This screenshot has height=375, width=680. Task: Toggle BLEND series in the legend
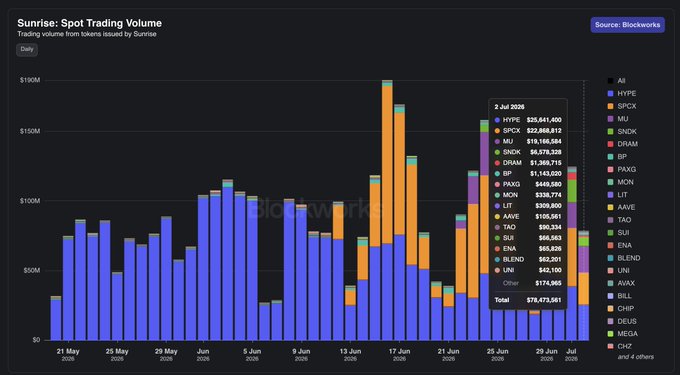point(624,258)
